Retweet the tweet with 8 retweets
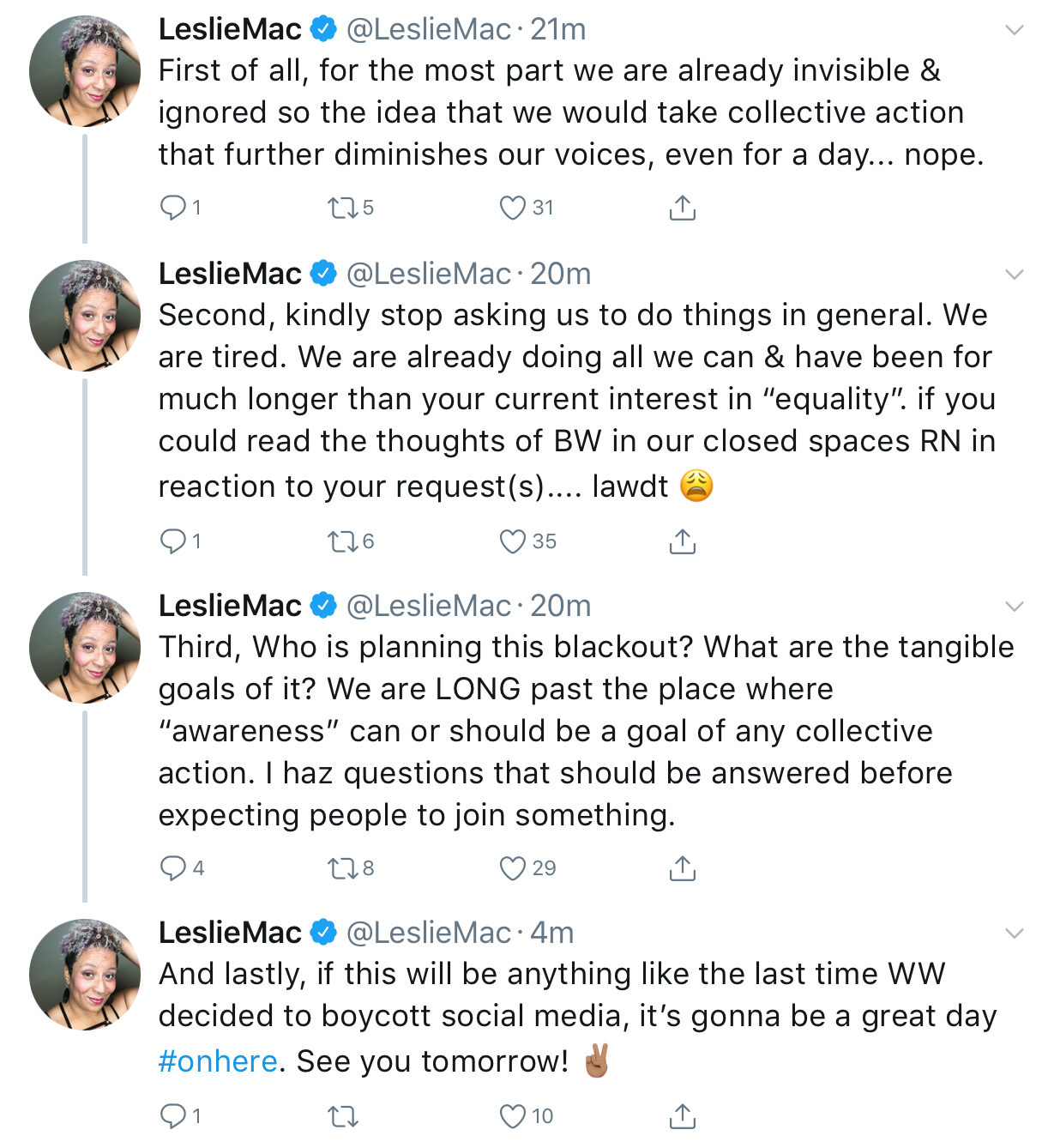This screenshot has height=1148, width=1042. pyautogui.click(x=343, y=868)
